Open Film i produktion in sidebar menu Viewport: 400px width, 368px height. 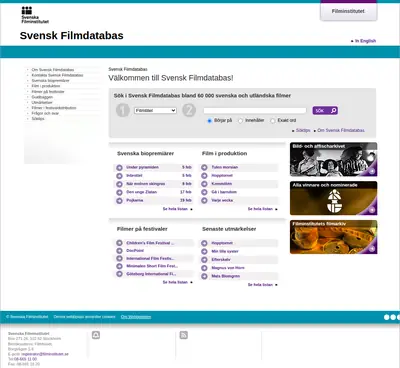coord(46,86)
